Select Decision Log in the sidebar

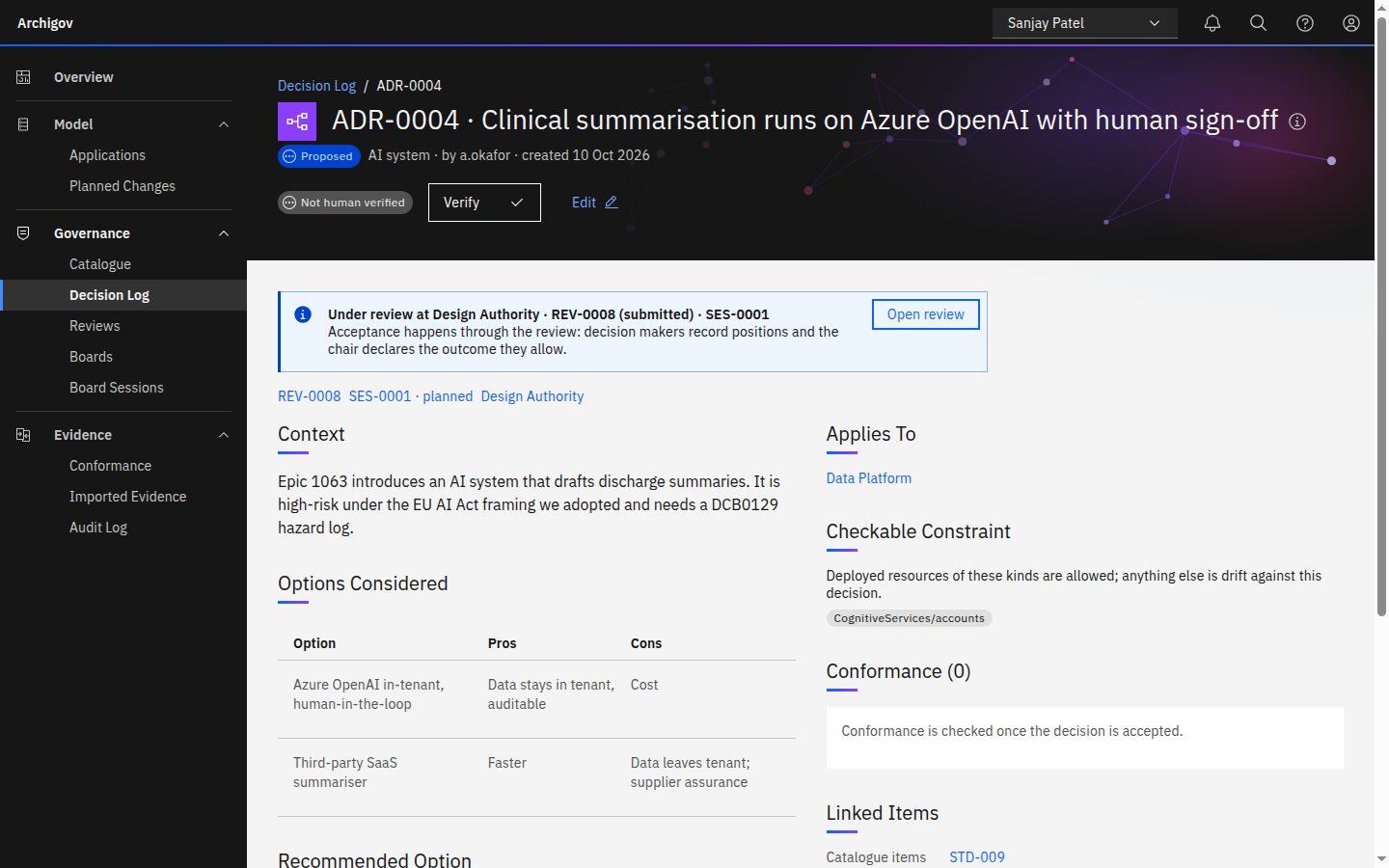123,295
